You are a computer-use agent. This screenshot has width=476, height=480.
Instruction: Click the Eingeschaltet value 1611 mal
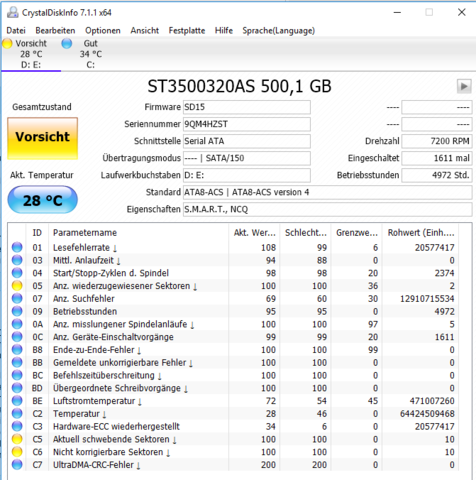pyautogui.click(x=437, y=158)
